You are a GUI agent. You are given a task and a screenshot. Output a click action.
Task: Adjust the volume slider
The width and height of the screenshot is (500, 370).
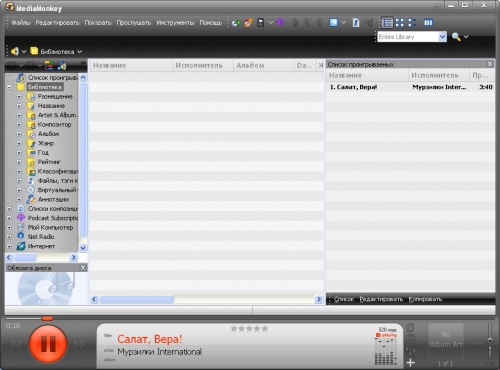(490, 341)
